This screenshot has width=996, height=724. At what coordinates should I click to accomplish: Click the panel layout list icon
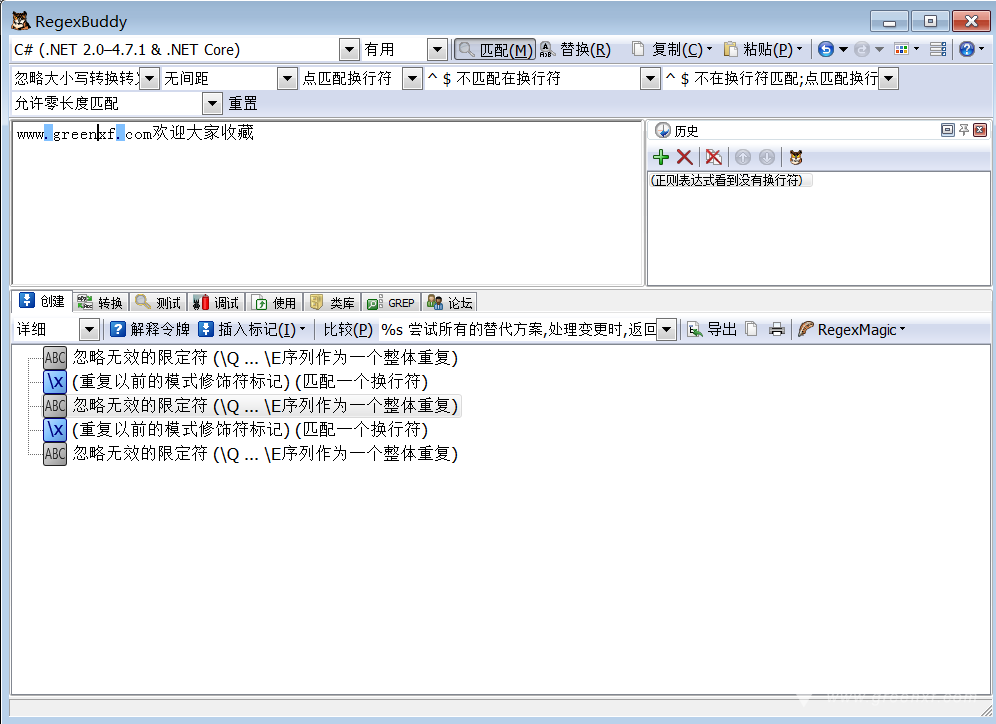coord(938,50)
